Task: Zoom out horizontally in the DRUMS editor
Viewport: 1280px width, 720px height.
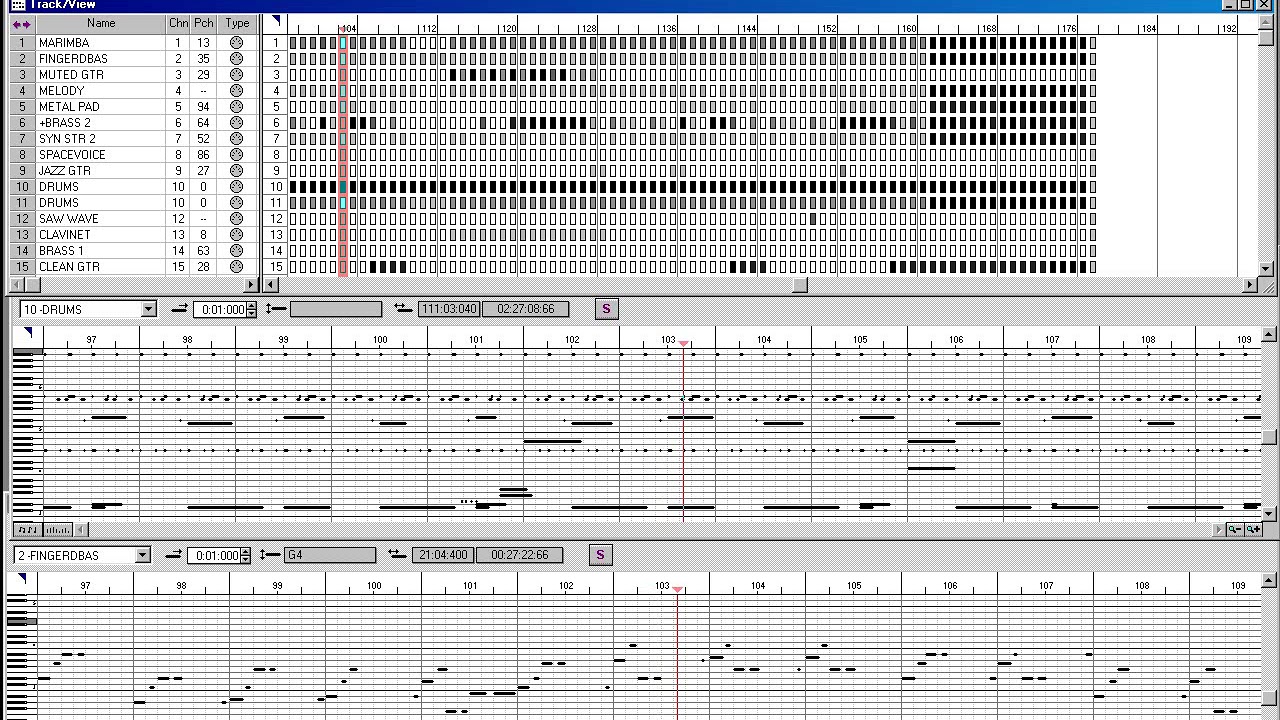Action: pos(1236,530)
